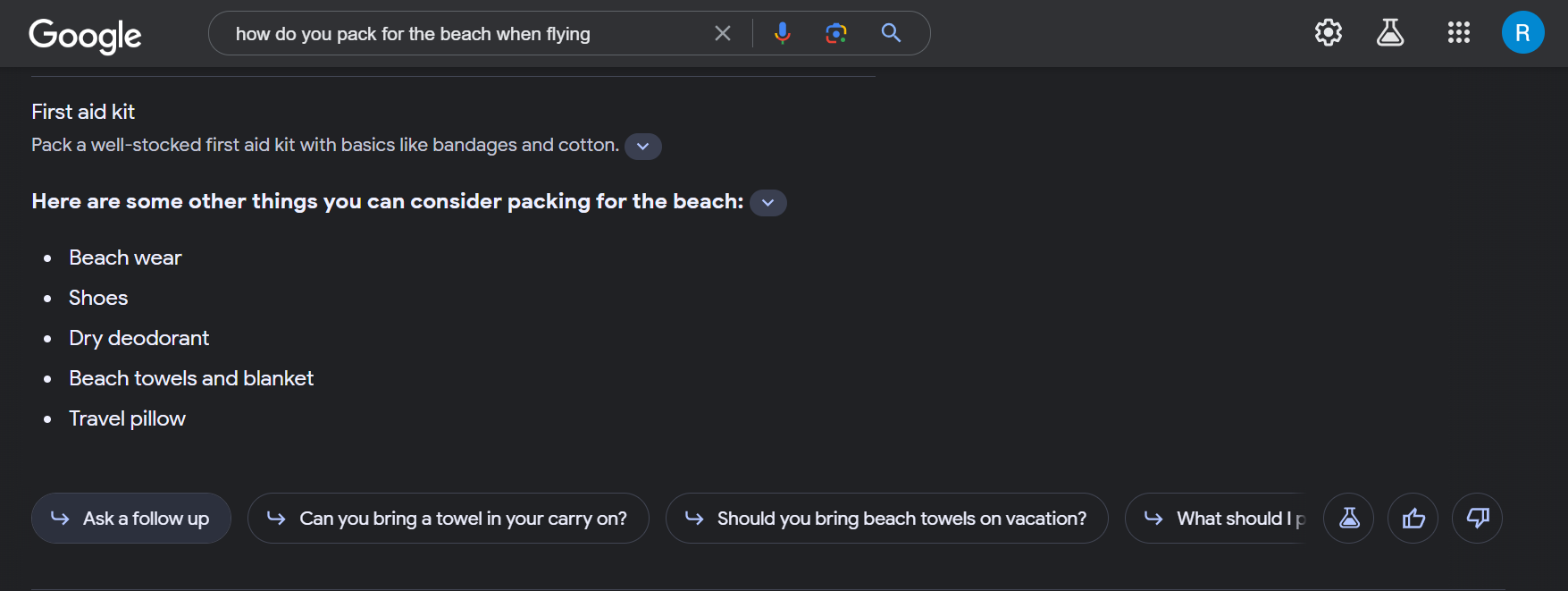The height and width of the screenshot is (591, 1568).
Task: Ask 'Can you bring a towel in carry on?'
Action: pyautogui.click(x=449, y=519)
